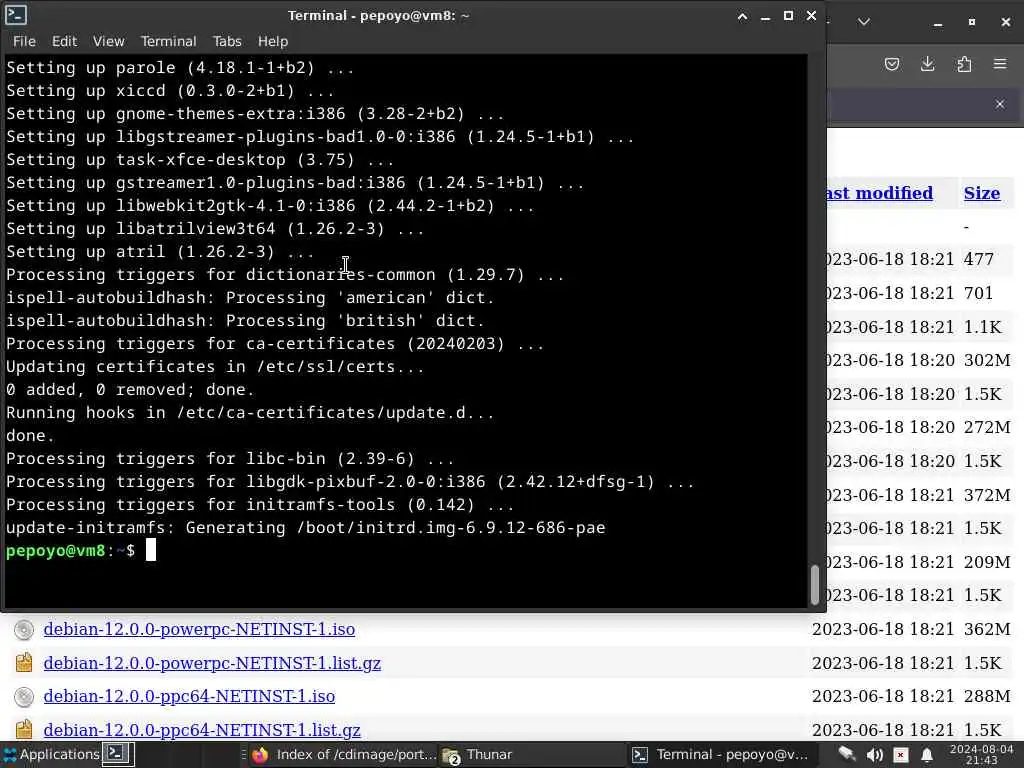This screenshot has width=1024, height=768.
Task: Click the terminal window menu icon in the title bar
Action: tap(16, 14)
